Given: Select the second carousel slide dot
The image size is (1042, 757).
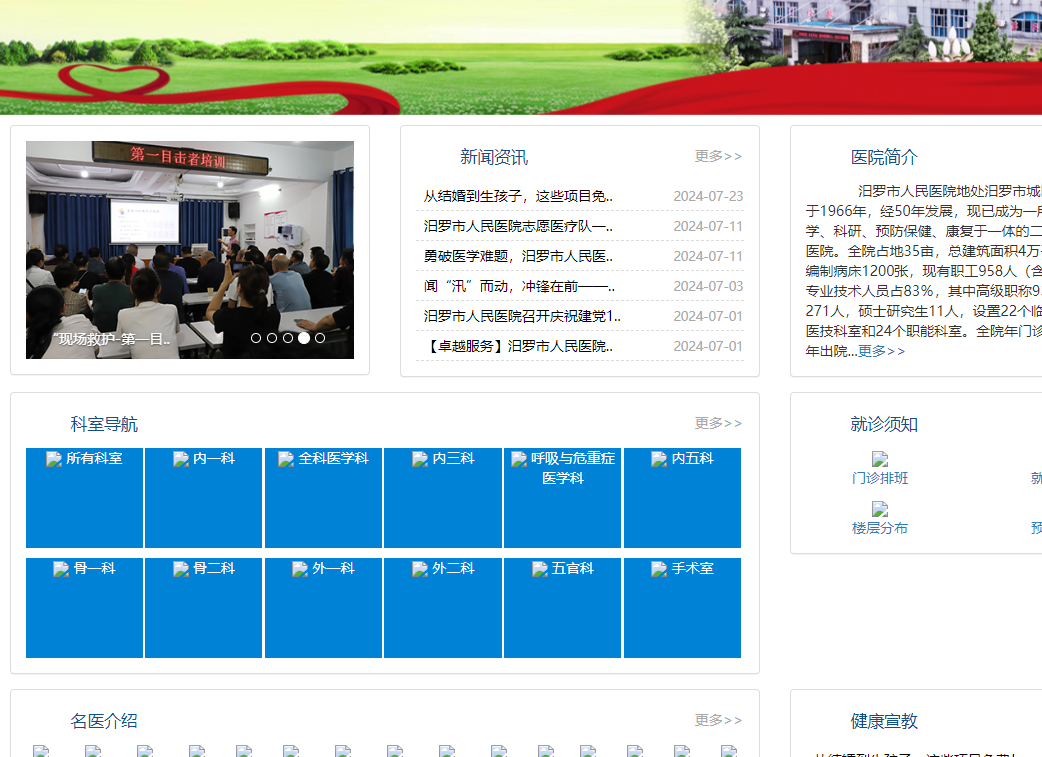Looking at the screenshot, I should point(272,338).
